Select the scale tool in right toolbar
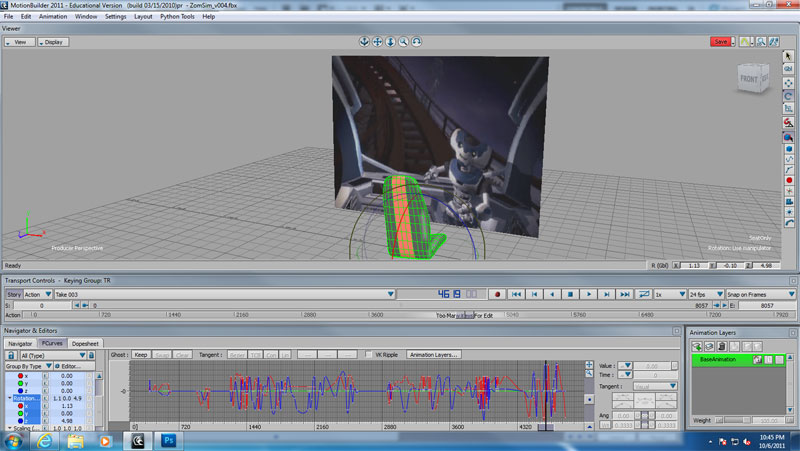This screenshot has width=800, height=451. coord(788,109)
